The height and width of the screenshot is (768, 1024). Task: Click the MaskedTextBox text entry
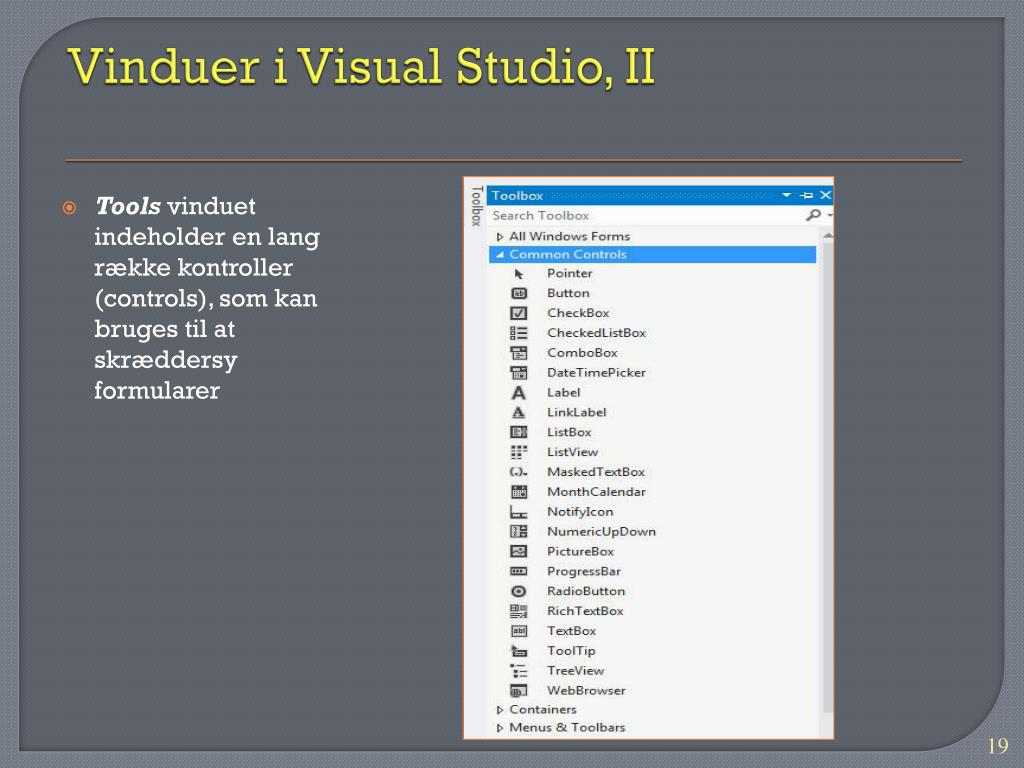tap(596, 472)
